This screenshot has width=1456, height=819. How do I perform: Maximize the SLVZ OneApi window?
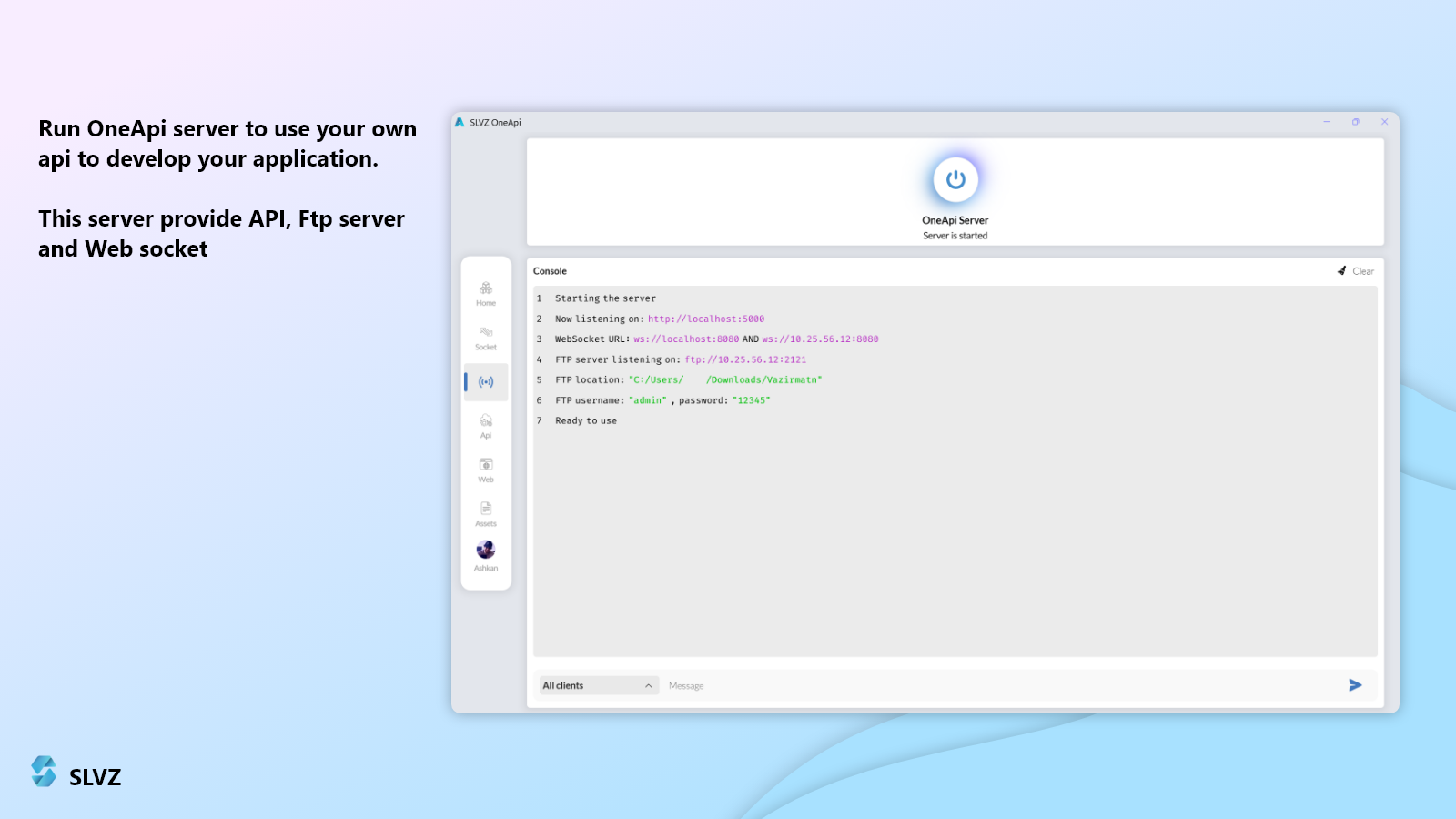pyautogui.click(x=1355, y=122)
